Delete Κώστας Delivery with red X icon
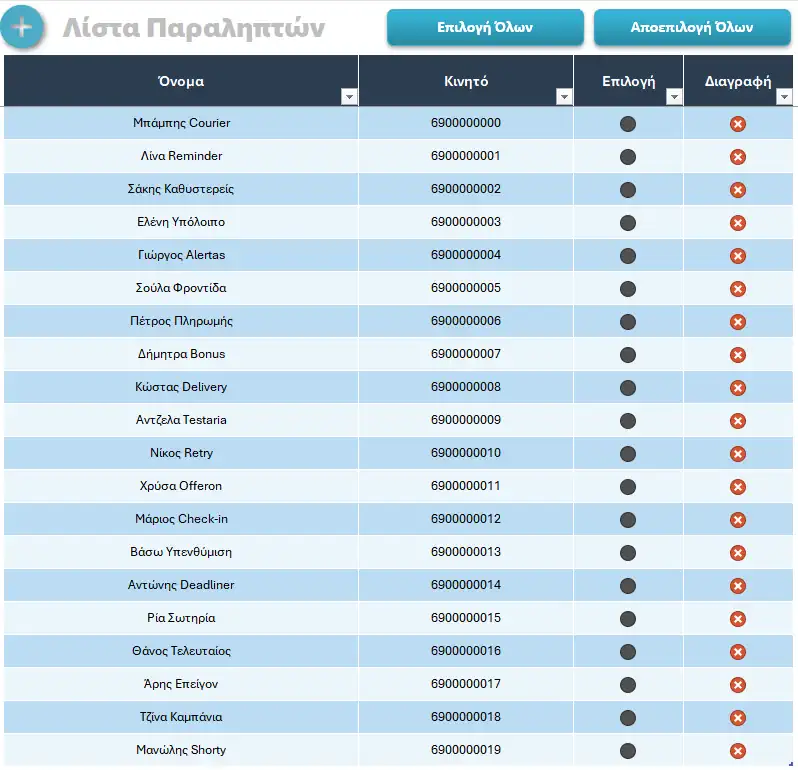The height and width of the screenshot is (770, 798). [x=737, y=388]
